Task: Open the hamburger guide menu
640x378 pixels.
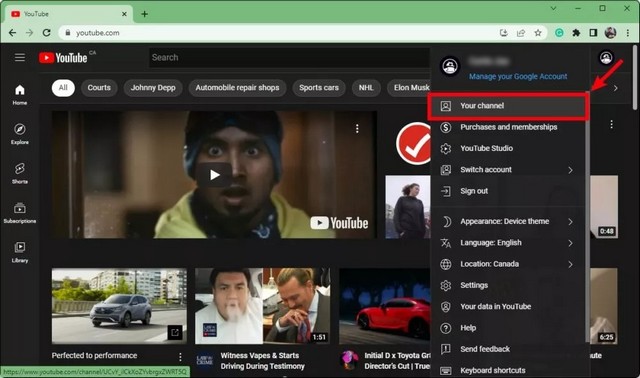Action: tap(20, 57)
